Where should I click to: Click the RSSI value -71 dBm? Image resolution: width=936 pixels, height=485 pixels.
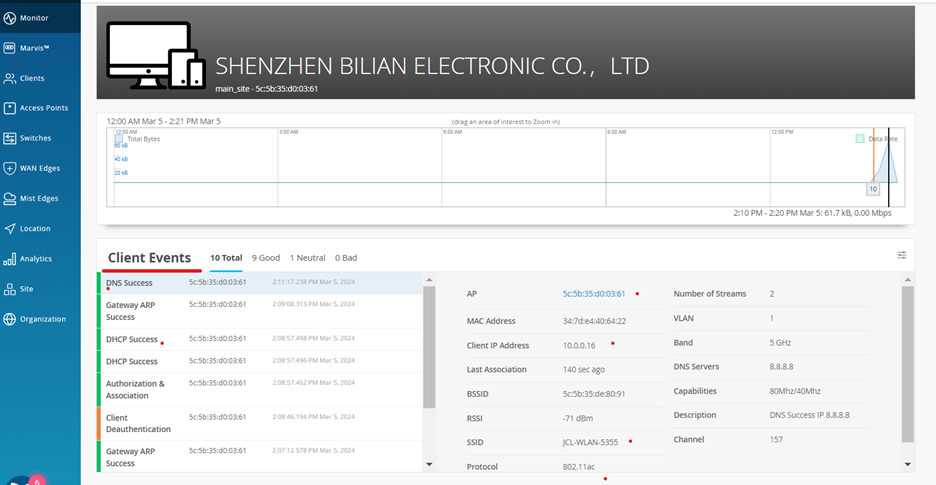tap(578, 418)
